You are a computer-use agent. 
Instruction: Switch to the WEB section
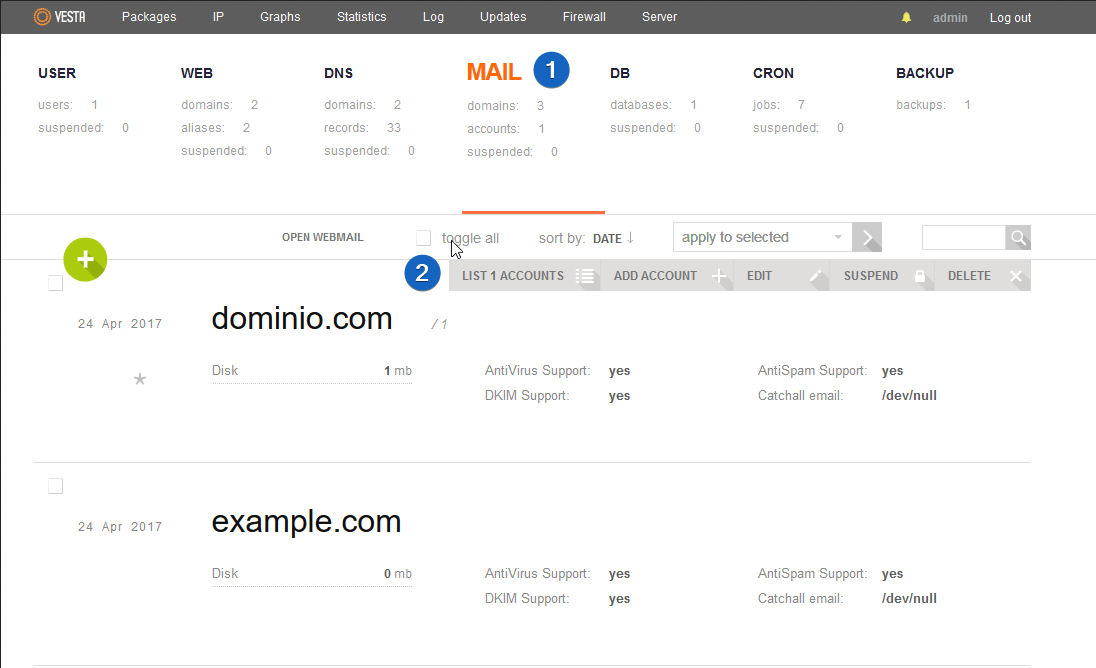(x=197, y=73)
